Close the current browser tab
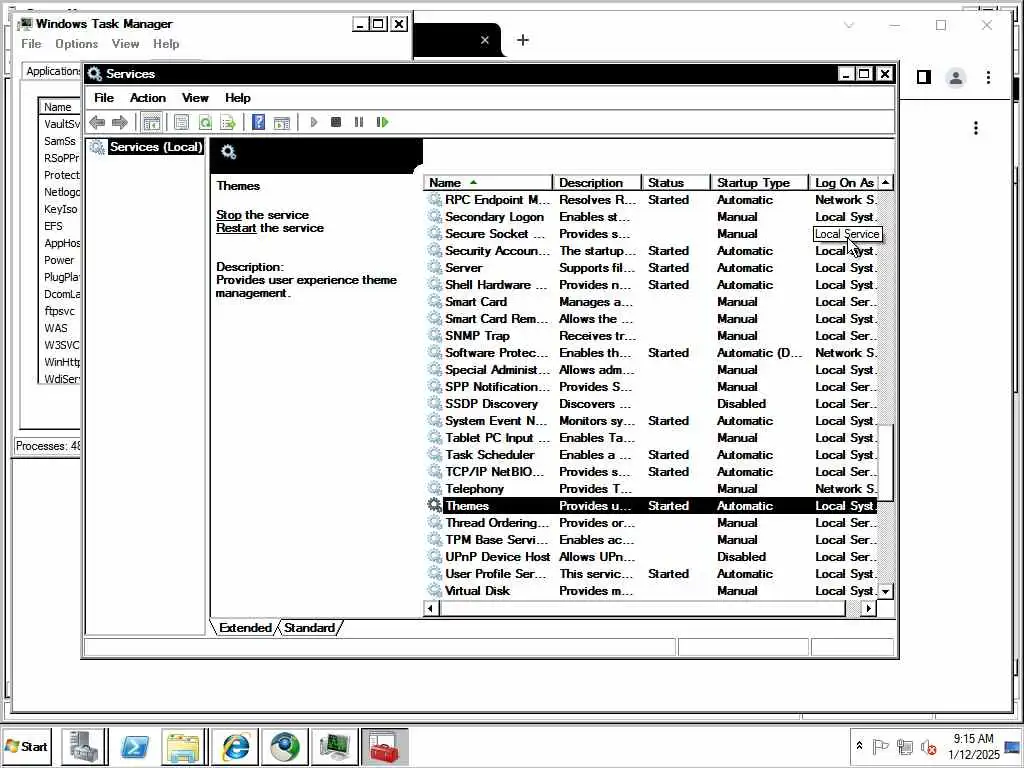The width and height of the screenshot is (1024, 768). (x=485, y=40)
